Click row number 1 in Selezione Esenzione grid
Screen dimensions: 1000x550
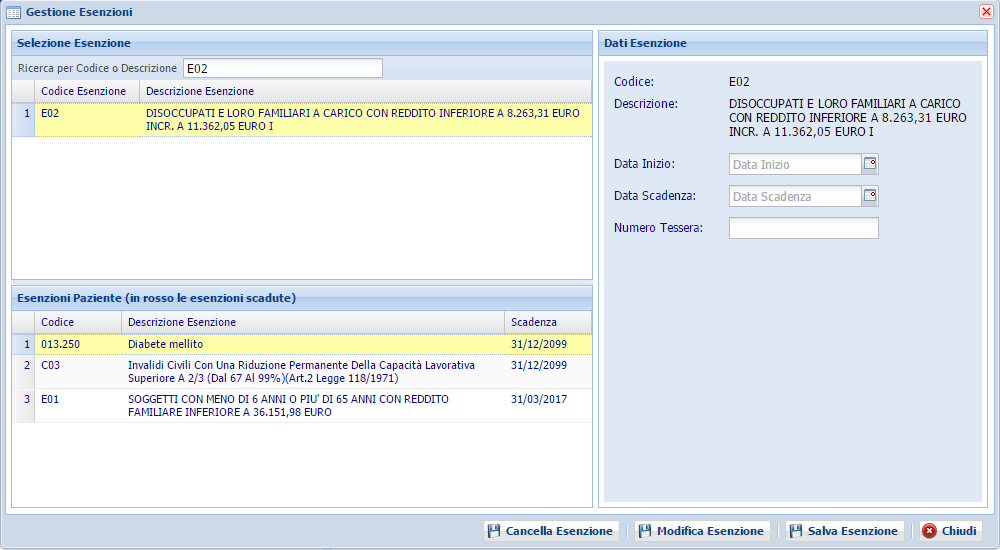pyautogui.click(x=24, y=119)
